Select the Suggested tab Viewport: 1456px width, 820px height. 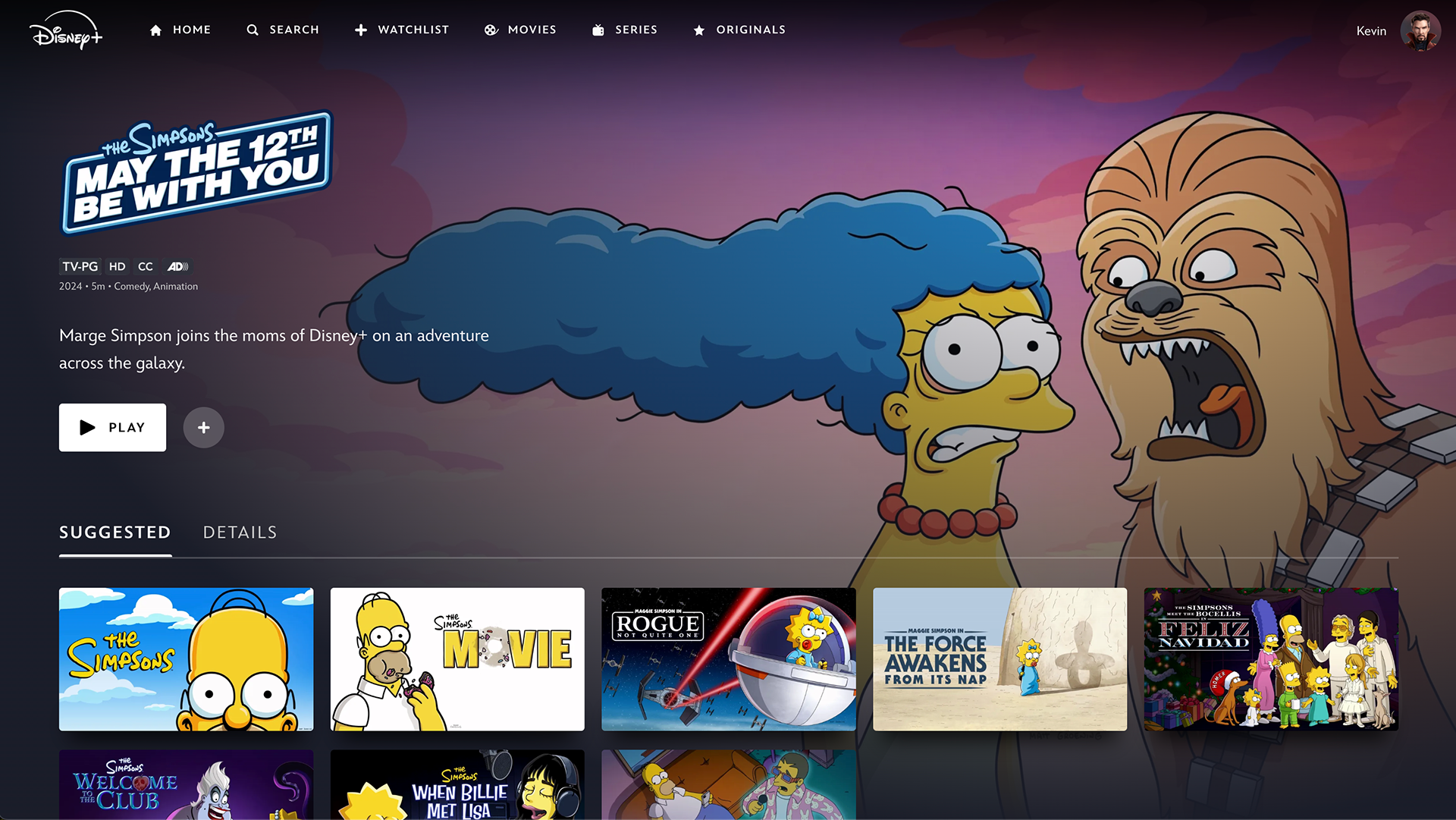click(115, 533)
